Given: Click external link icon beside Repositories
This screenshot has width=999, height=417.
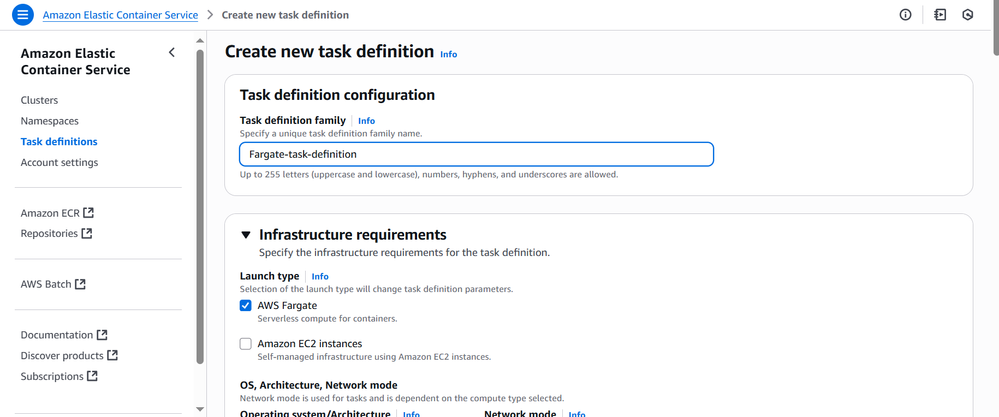Looking at the screenshot, I should 87,234.
